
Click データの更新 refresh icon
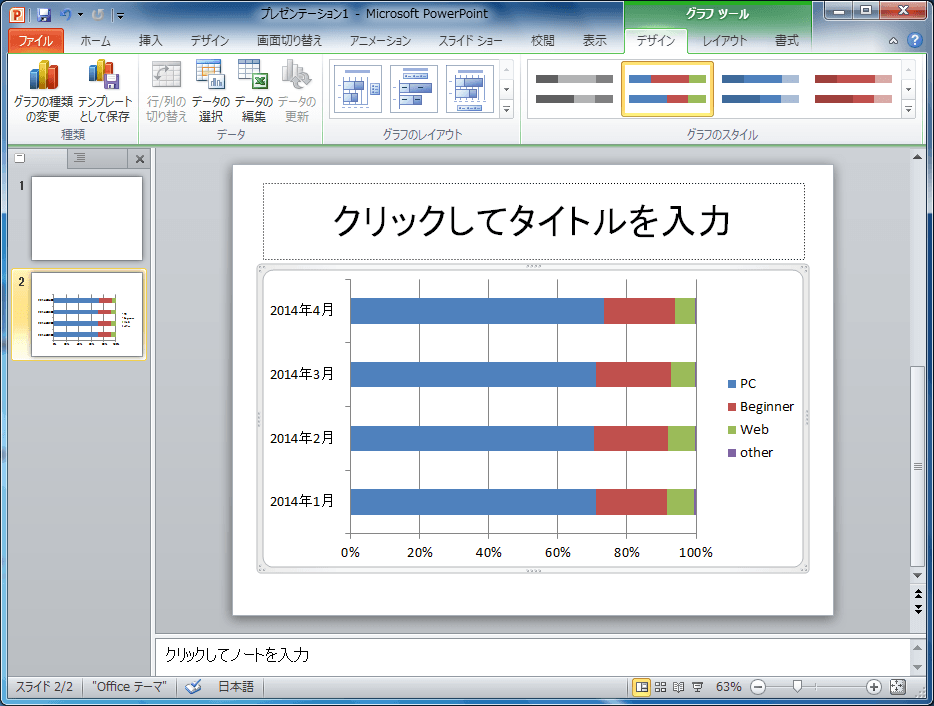click(297, 91)
